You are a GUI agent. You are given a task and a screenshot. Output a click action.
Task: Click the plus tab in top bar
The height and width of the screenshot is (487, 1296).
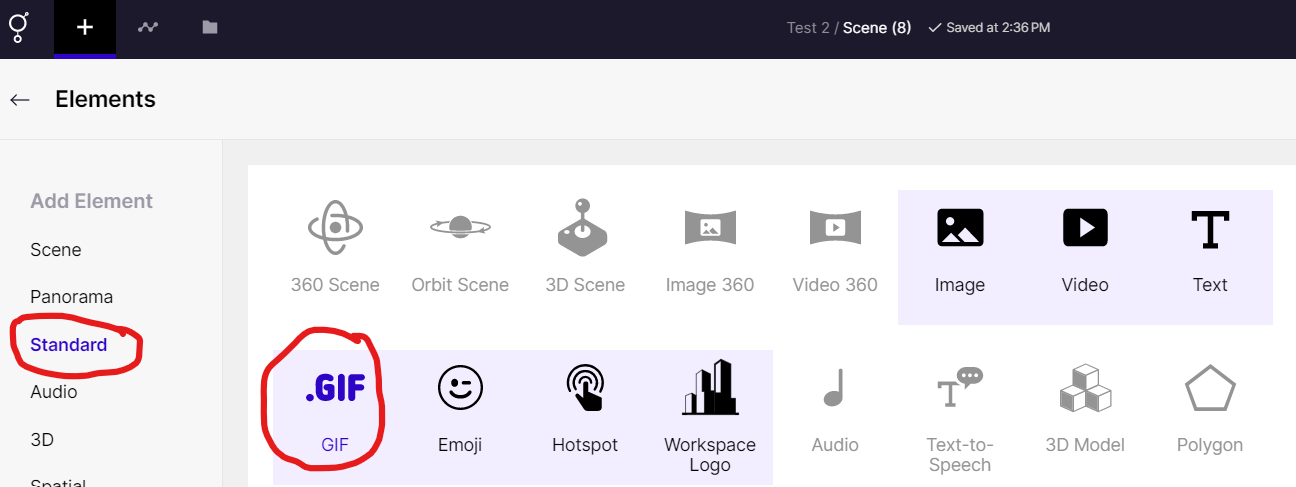pos(85,28)
